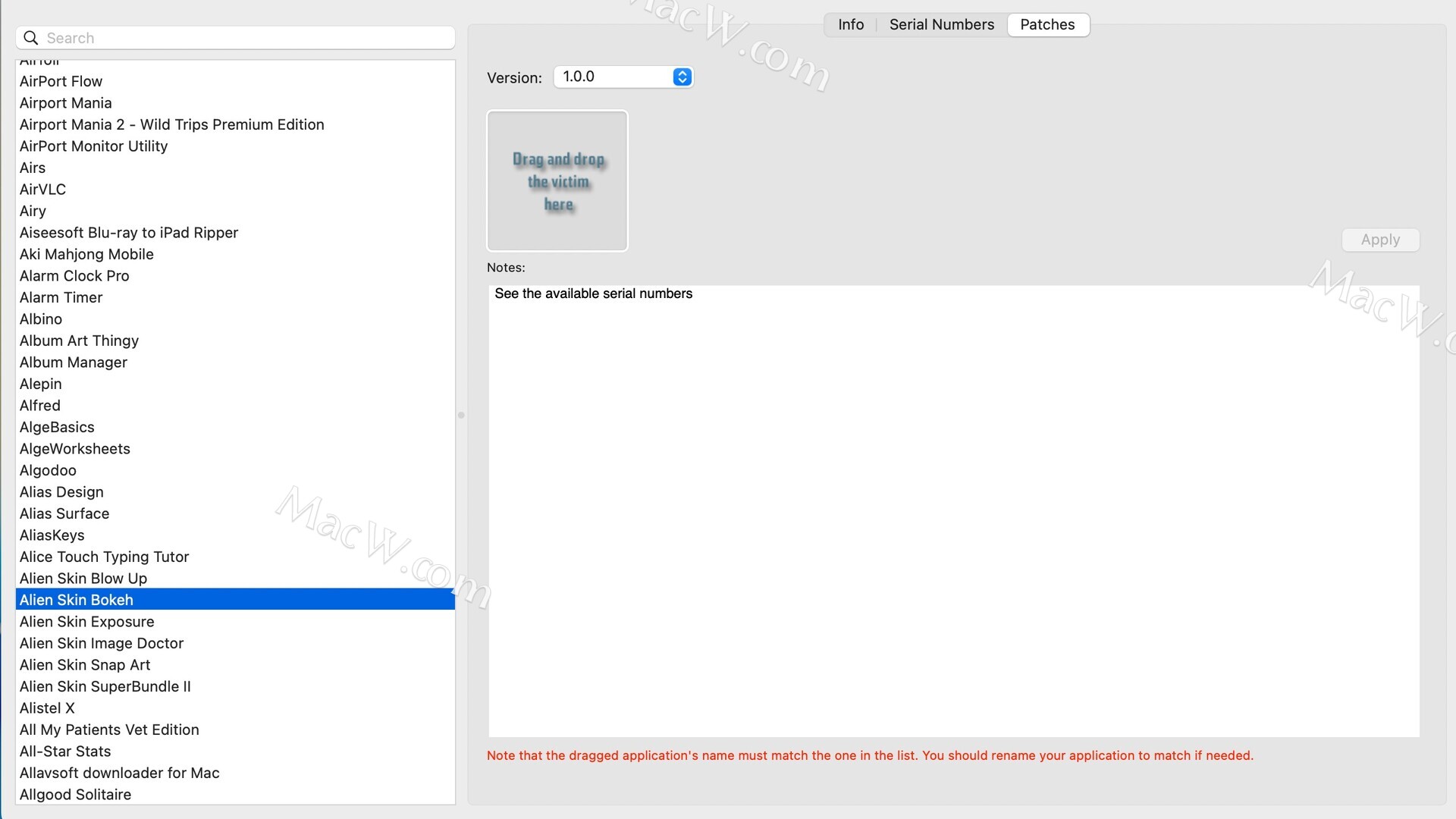Select Alien Skin Image Doctor
The image size is (1456, 819).
(235, 643)
